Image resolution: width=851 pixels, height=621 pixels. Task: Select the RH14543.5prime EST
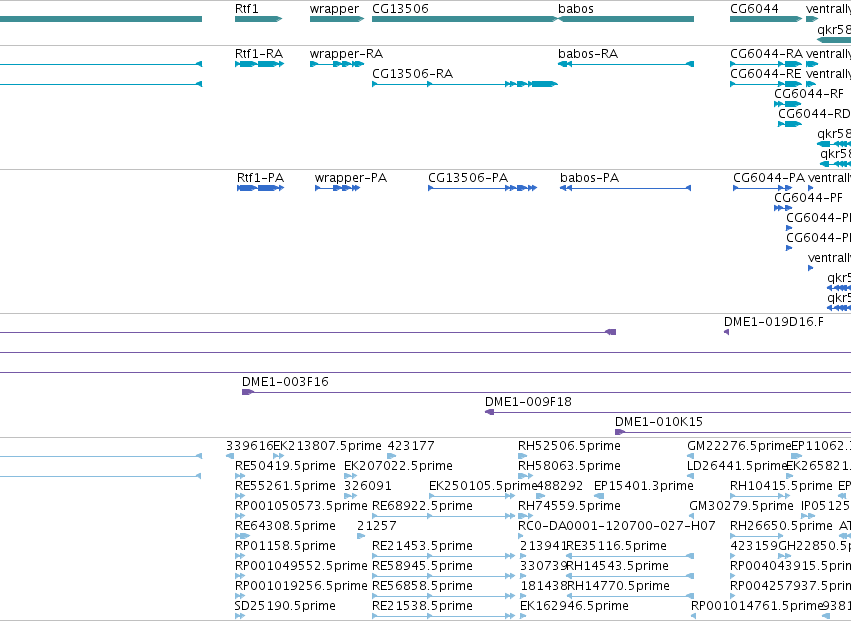pyautogui.click(x=630, y=577)
